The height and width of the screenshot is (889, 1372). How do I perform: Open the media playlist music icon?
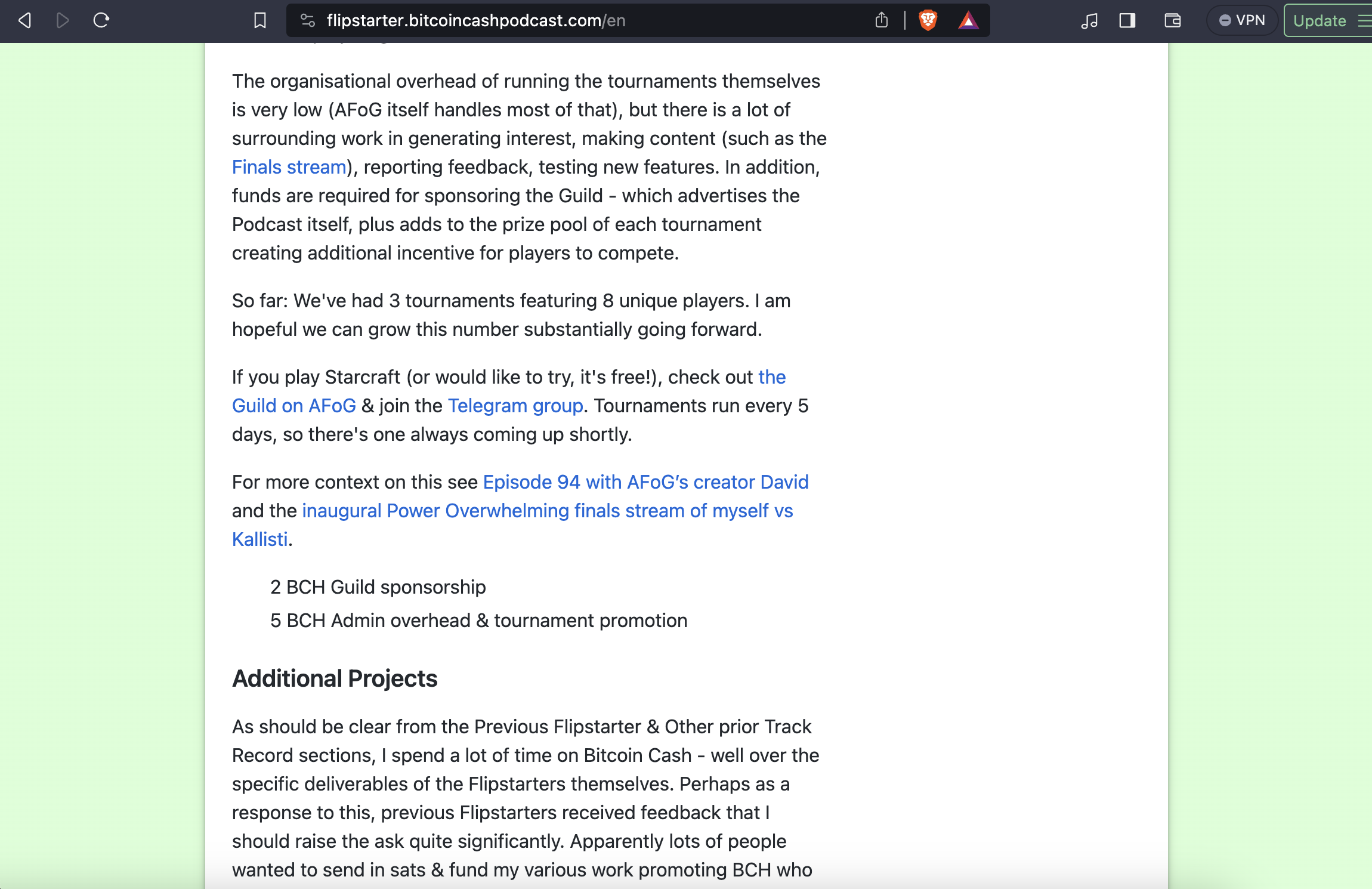(x=1089, y=21)
